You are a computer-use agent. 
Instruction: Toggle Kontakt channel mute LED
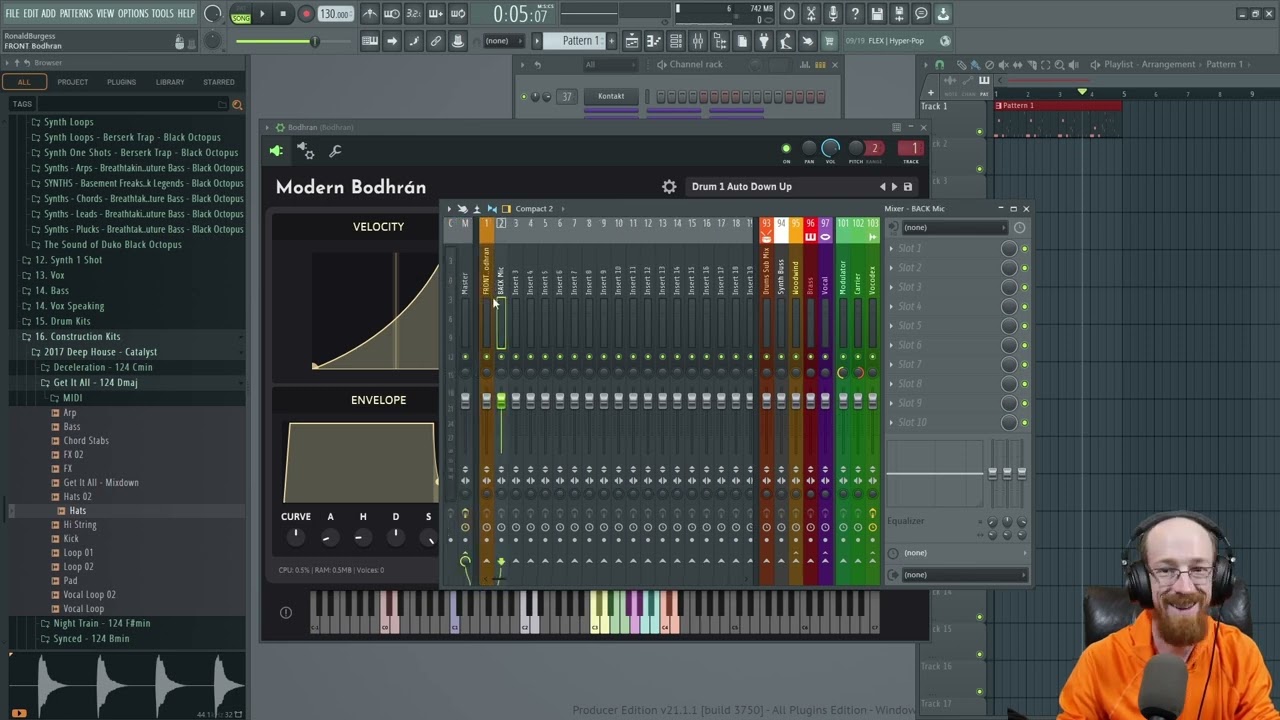click(x=523, y=97)
